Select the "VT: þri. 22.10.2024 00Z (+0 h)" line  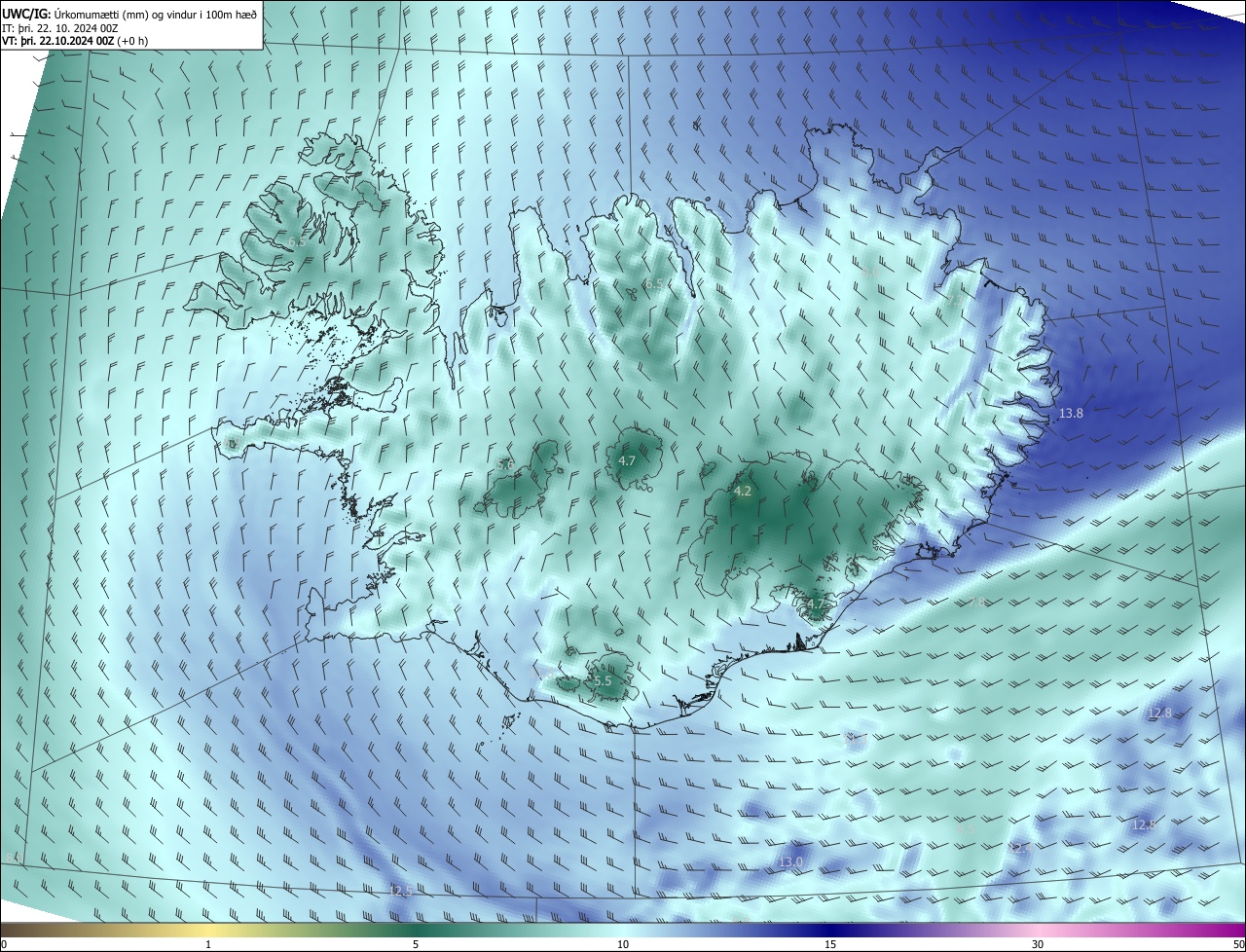[x=75, y=42]
